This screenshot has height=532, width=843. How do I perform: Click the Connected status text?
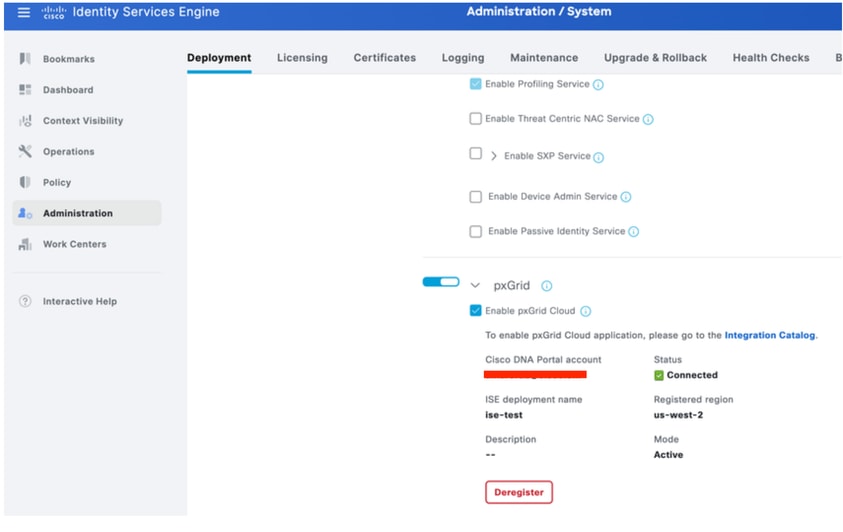[692, 375]
